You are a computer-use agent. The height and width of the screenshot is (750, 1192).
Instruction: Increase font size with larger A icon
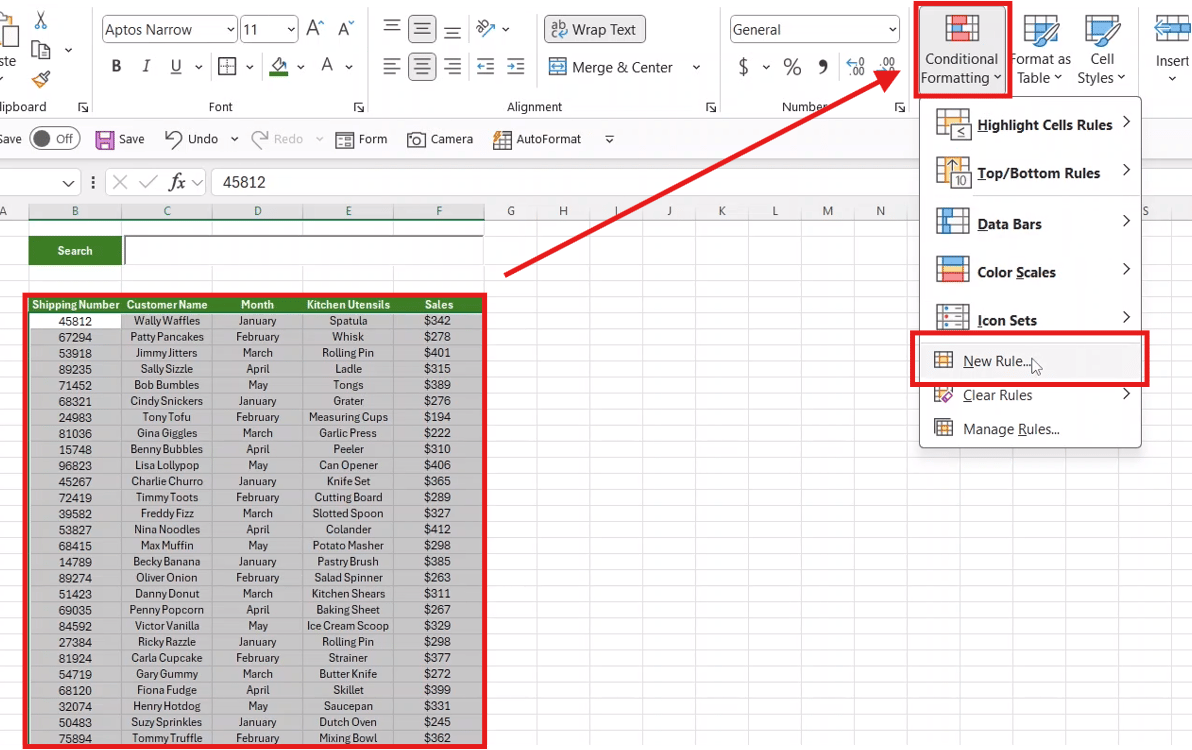(315, 30)
